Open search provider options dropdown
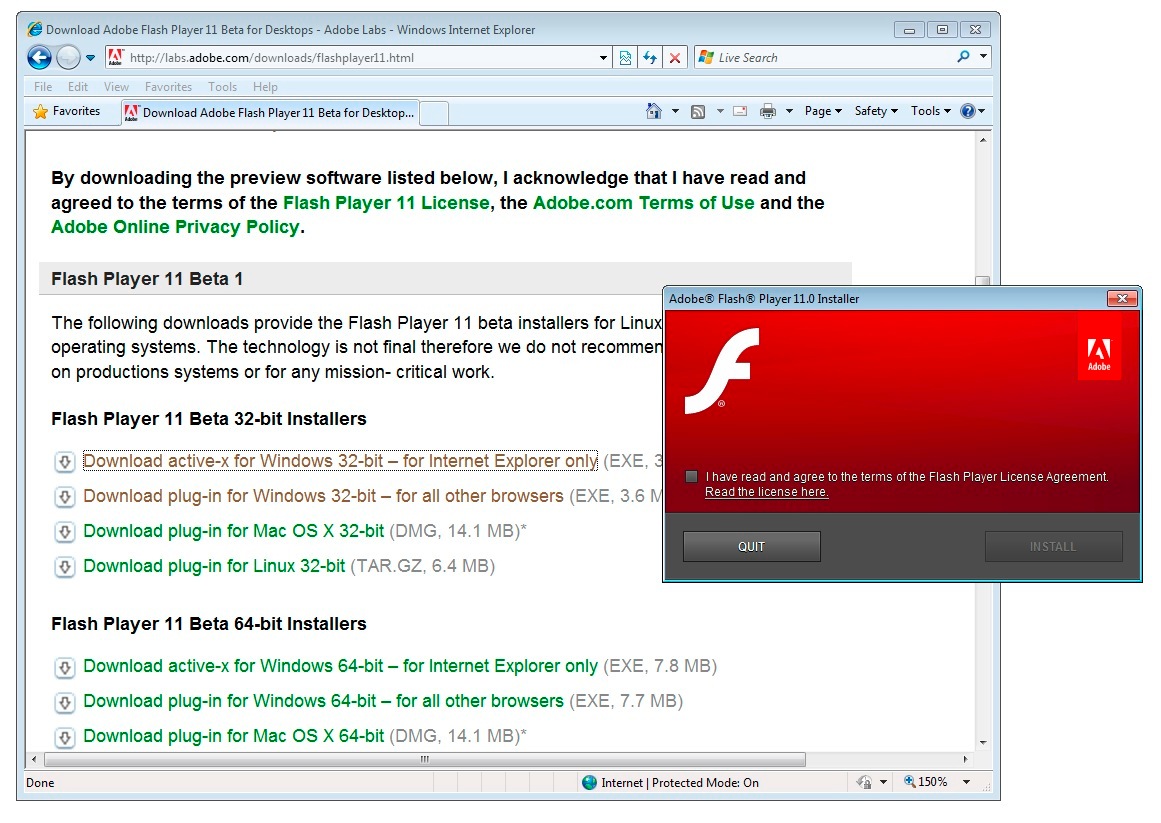 983,57
